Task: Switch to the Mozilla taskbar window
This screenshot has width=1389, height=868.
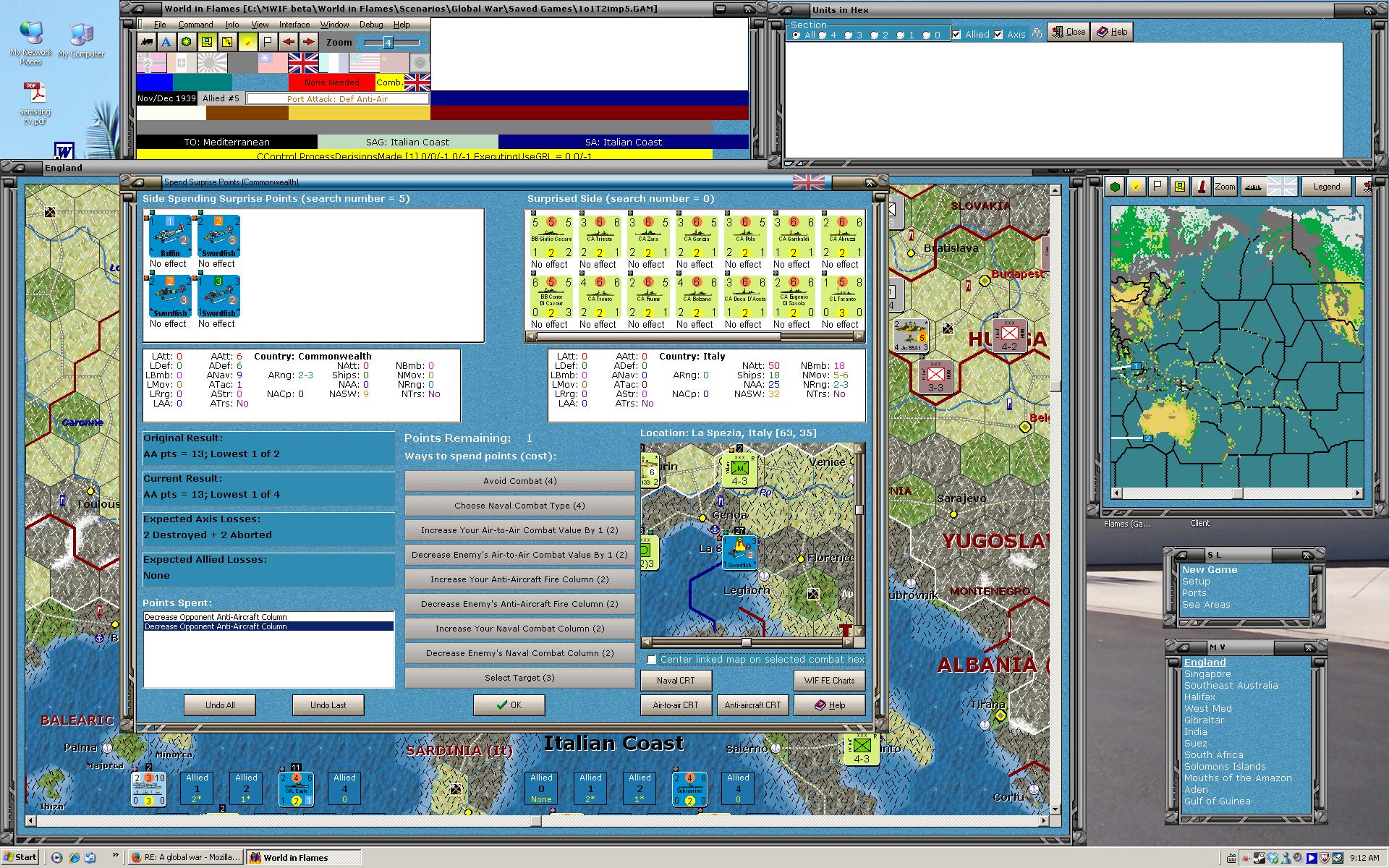Action: [186, 857]
